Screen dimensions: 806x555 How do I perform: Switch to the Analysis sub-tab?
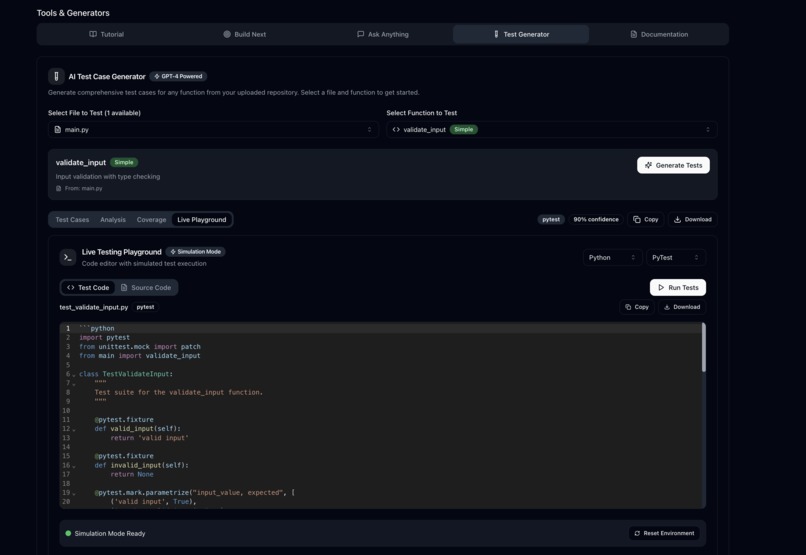pyautogui.click(x=113, y=220)
